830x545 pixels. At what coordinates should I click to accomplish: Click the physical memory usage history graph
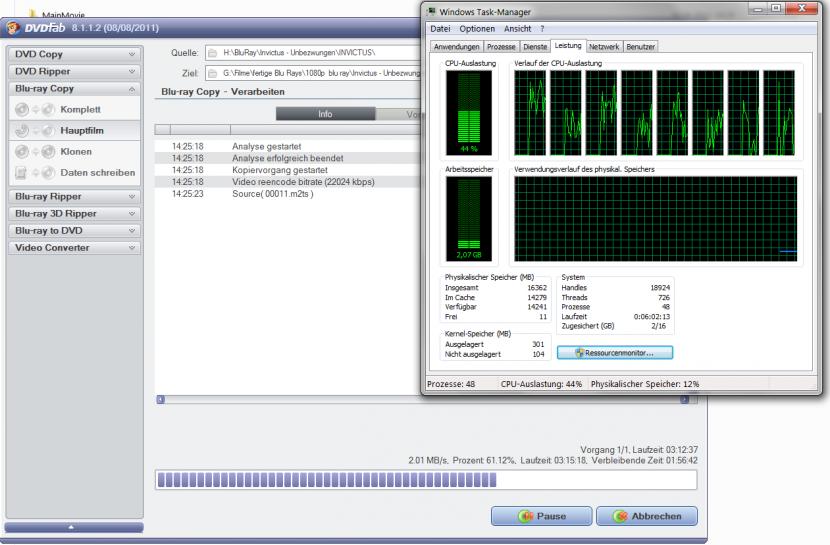655,219
